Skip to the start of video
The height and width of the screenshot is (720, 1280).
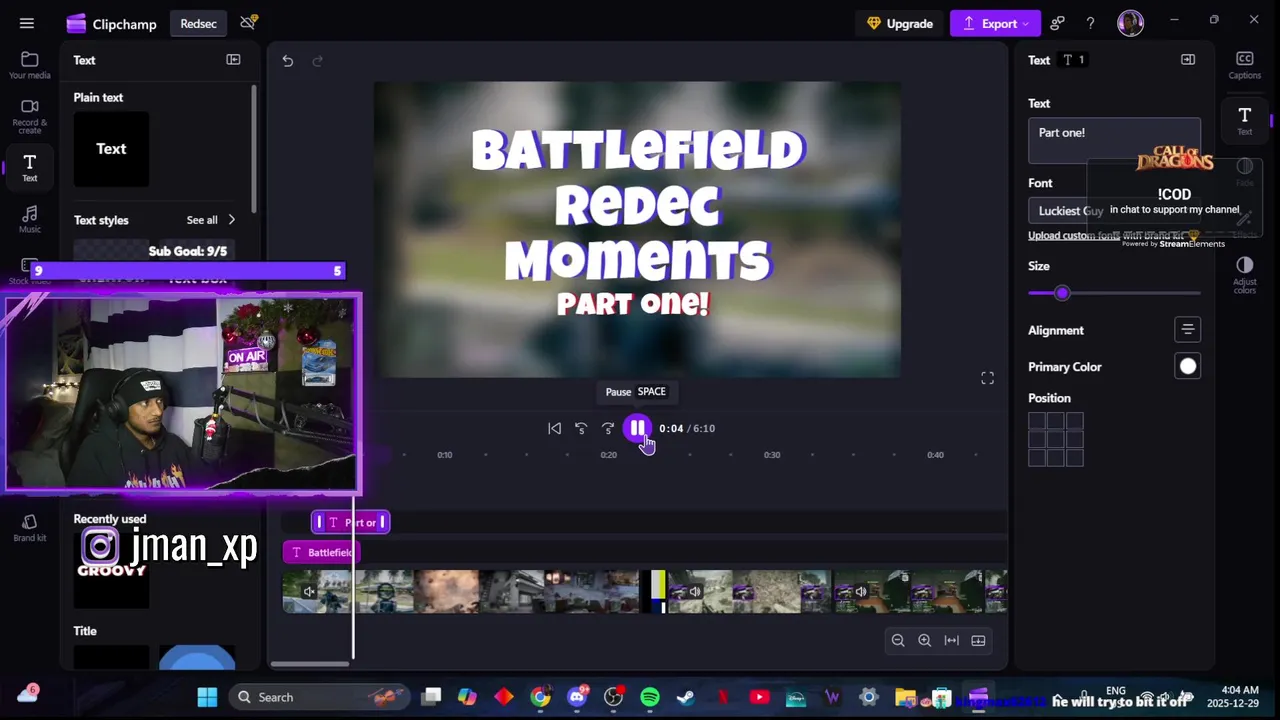click(554, 428)
